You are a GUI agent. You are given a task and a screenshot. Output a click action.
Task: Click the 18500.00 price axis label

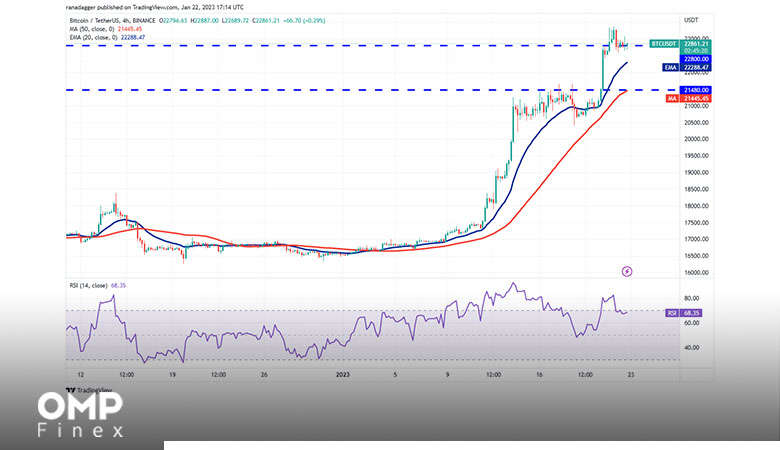click(x=696, y=189)
